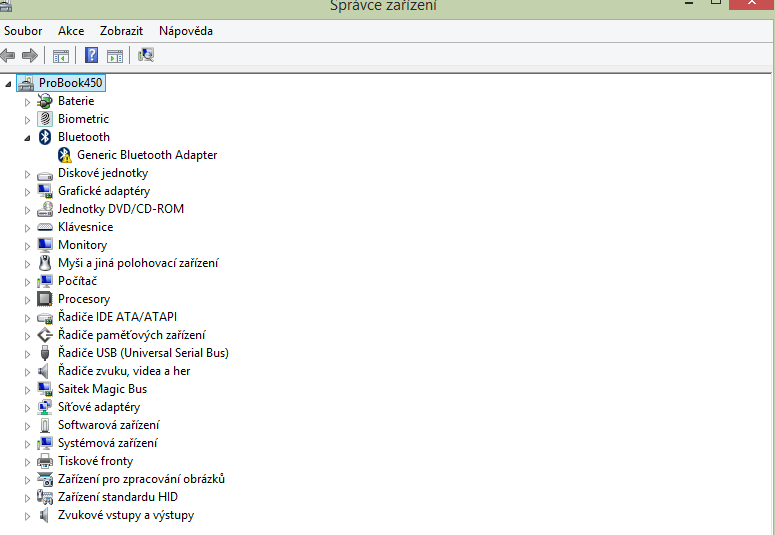Click the Zařízení standardu HID icon
The width and height of the screenshot is (775, 535).
click(45, 497)
